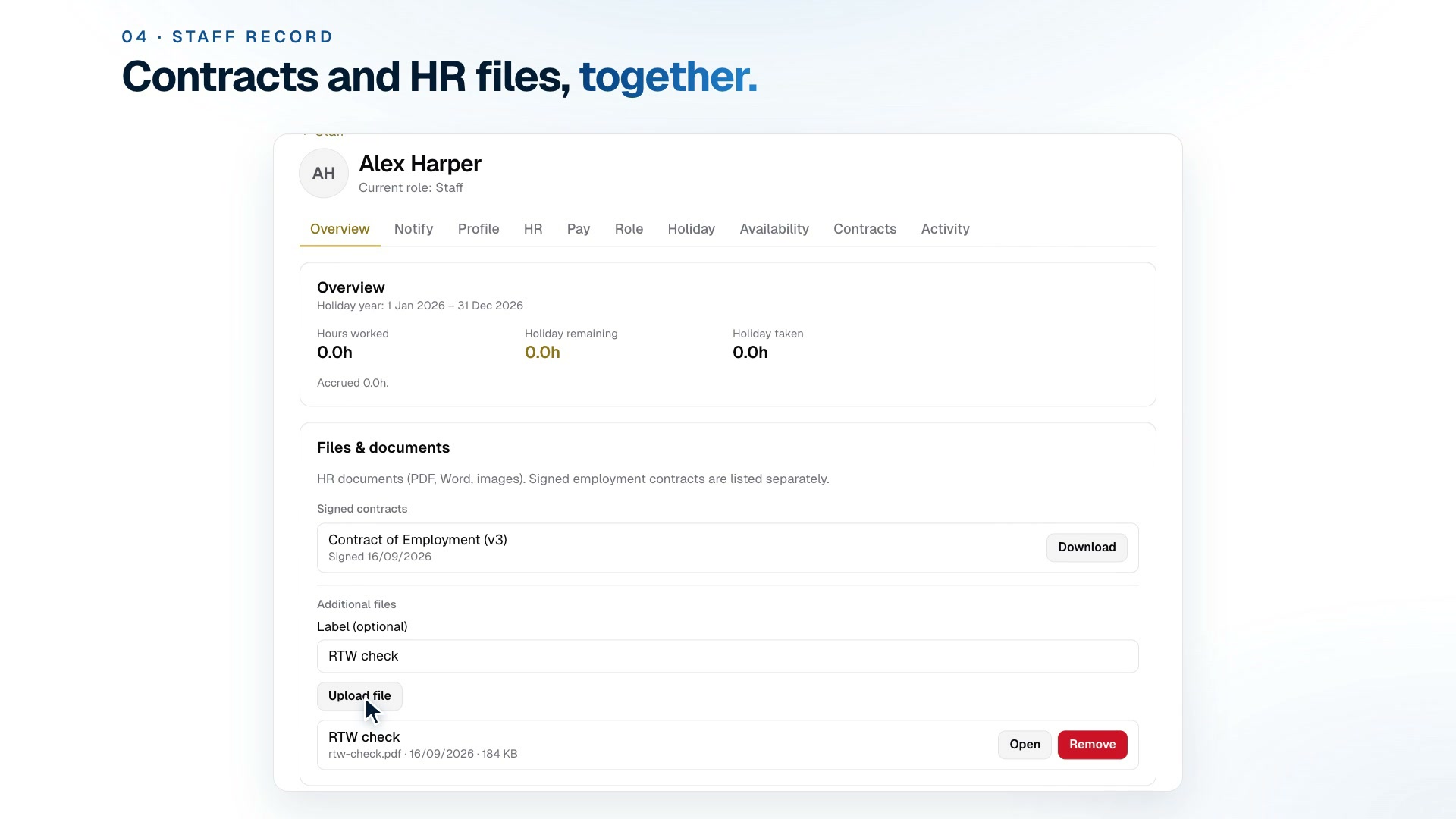Image resolution: width=1456 pixels, height=819 pixels.
Task: Click the 'Accrued 0.0h.' text
Action: click(x=353, y=383)
